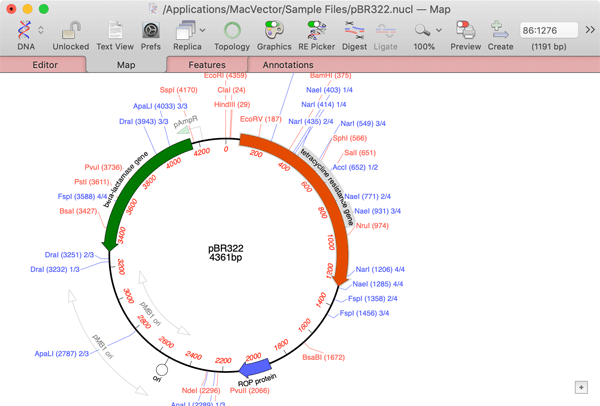The image size is (600, 406).
Task: Select the Map tab
Action: (126, 65)
